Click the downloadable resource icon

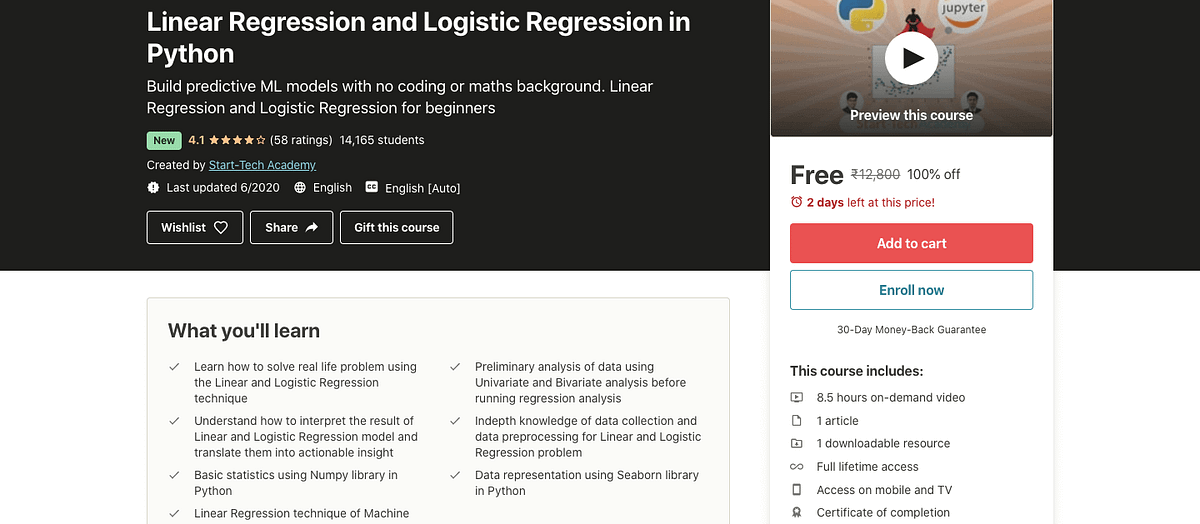797,443
